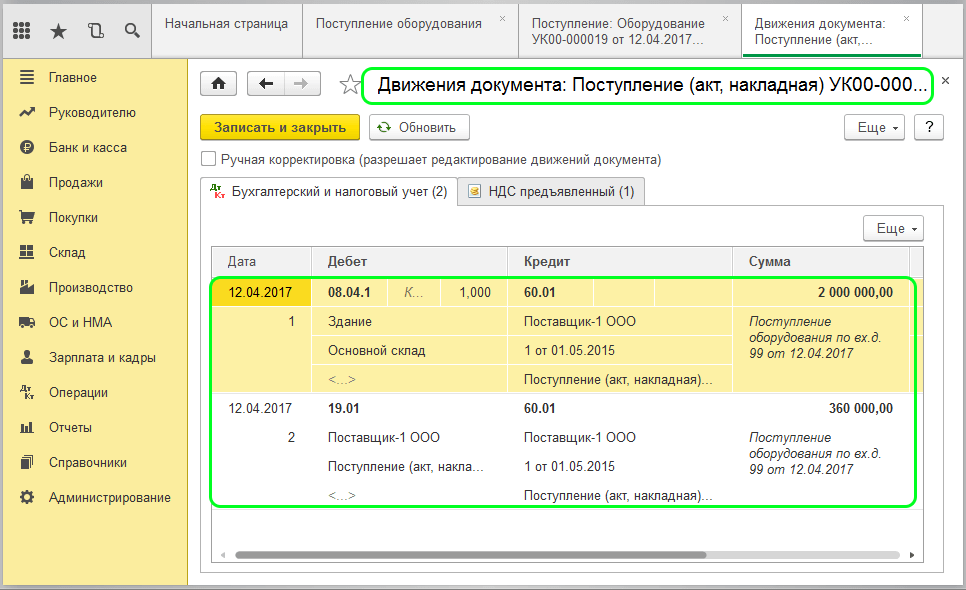Click Записать и закрыть button
This screenshot has height=590, width=966.
tap(280, 127)
